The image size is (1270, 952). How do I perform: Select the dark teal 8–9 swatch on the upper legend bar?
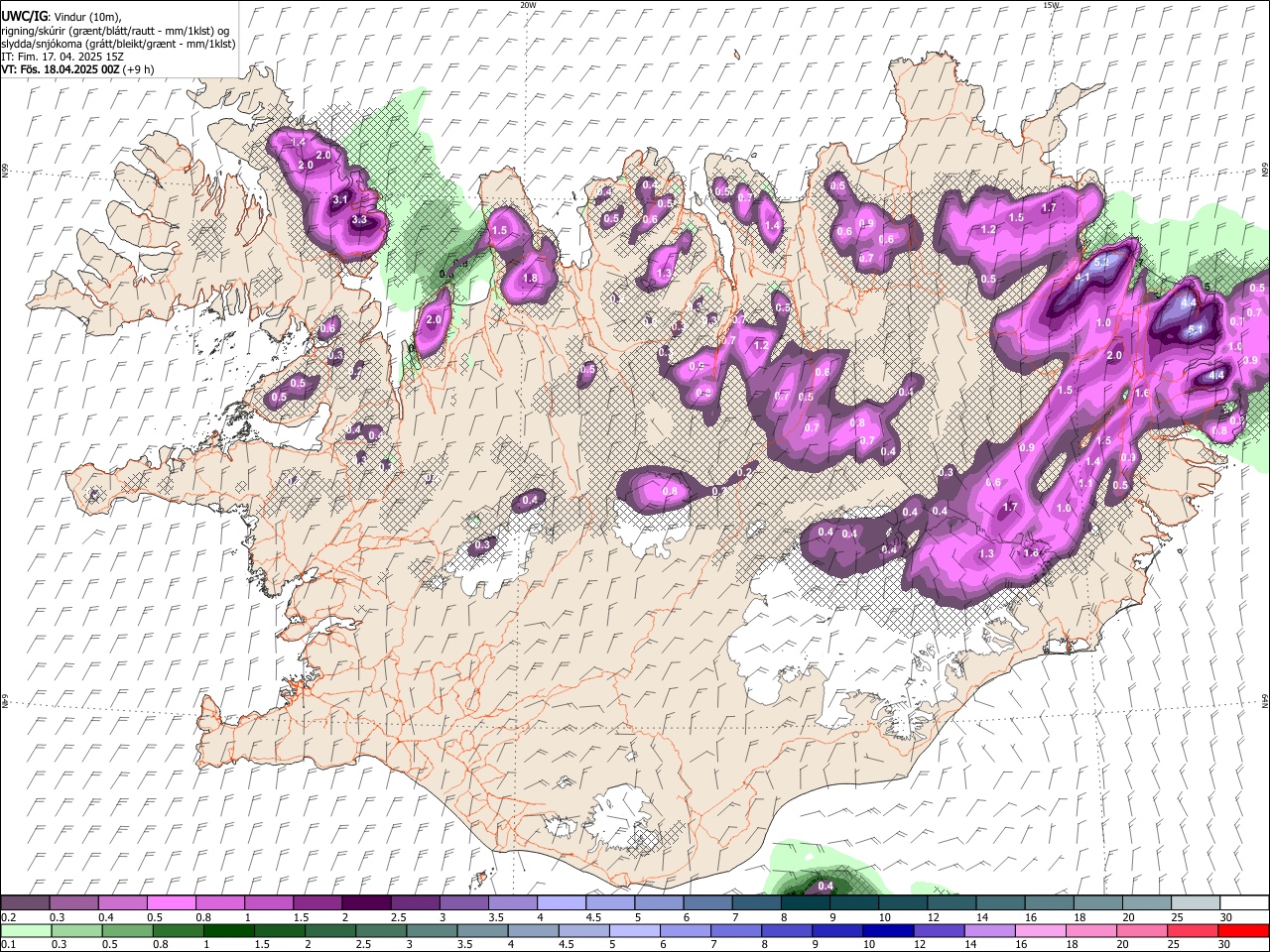pyautogui.click(x=806, y=902)
